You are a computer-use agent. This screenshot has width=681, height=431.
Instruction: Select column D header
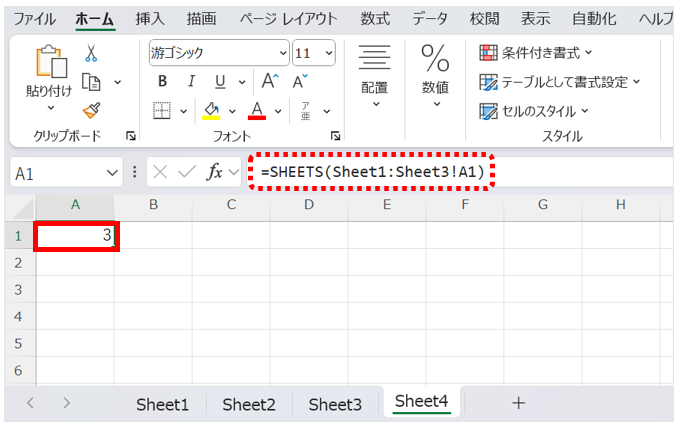coord(309,205)
